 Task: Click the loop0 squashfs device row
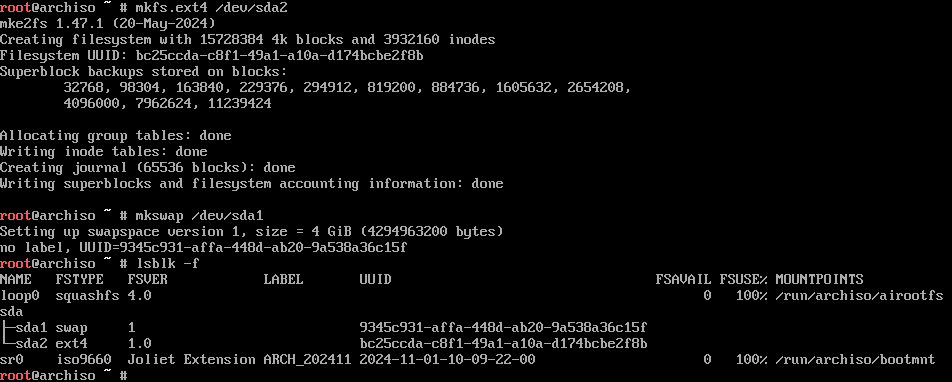click(x=472, y=295)
